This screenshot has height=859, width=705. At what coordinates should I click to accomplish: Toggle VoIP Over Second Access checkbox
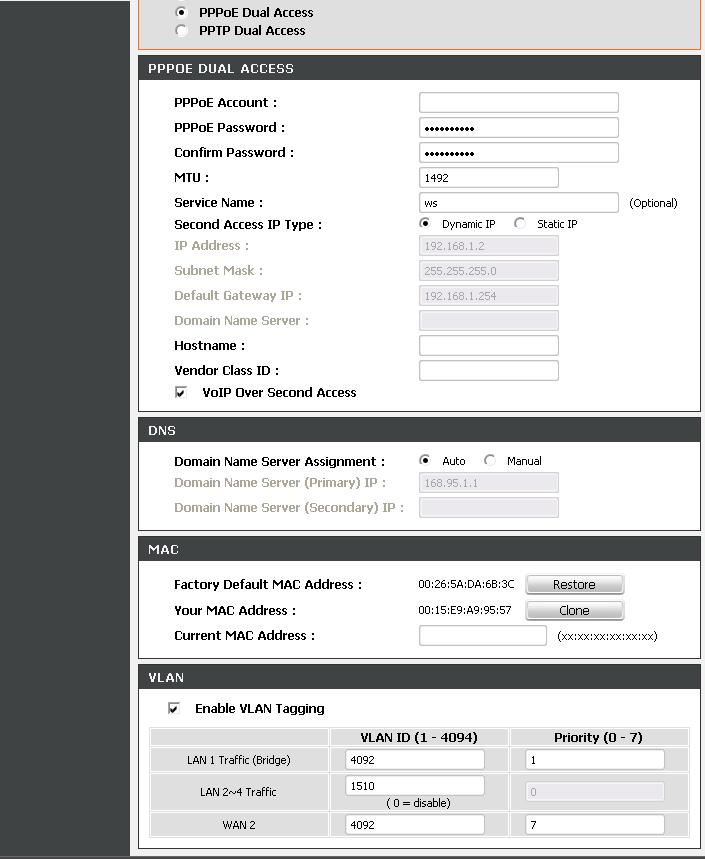pyautogui.click(x=181, y=393)
